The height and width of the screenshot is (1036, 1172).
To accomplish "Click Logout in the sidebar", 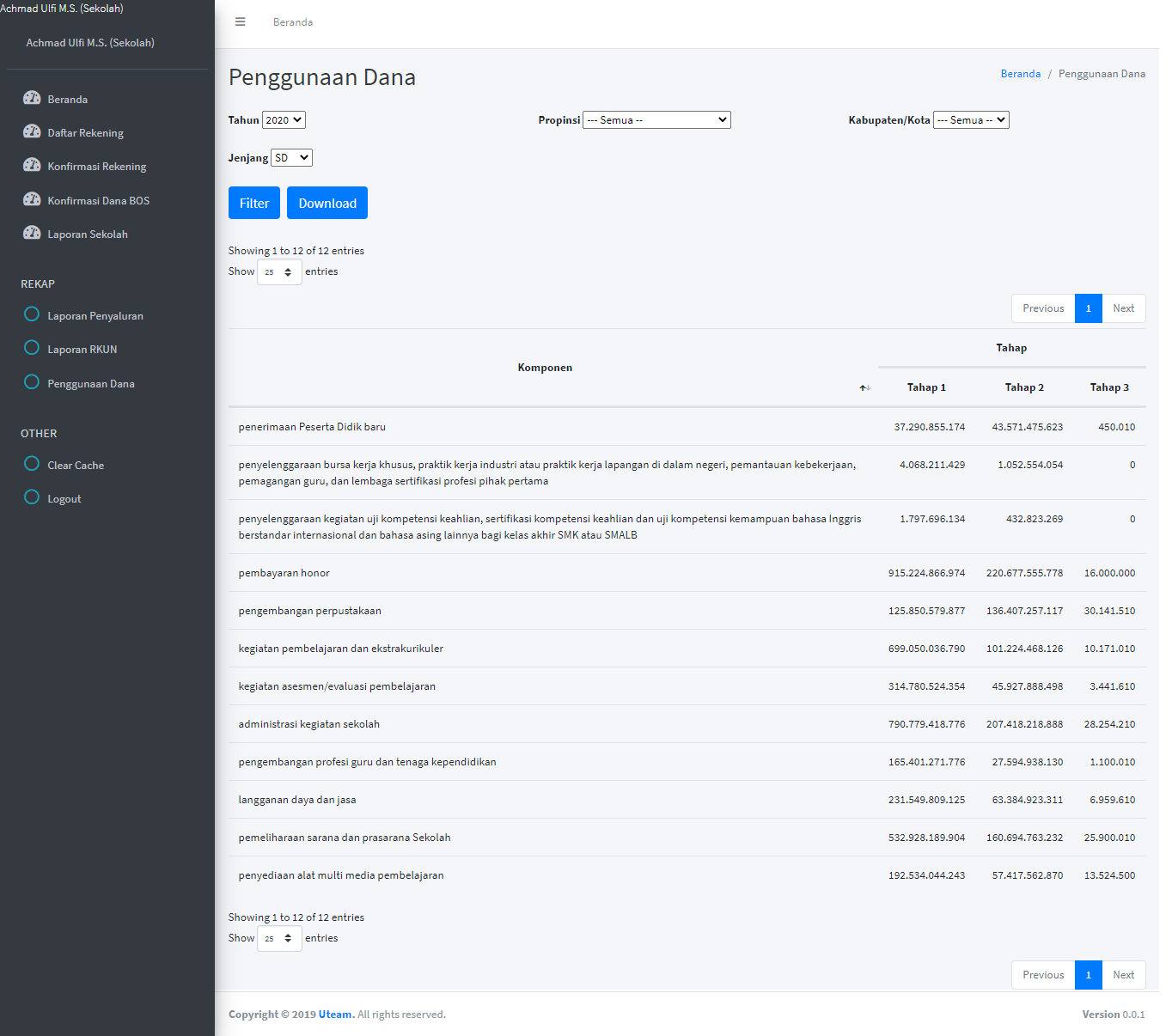I will click(64, 497).
